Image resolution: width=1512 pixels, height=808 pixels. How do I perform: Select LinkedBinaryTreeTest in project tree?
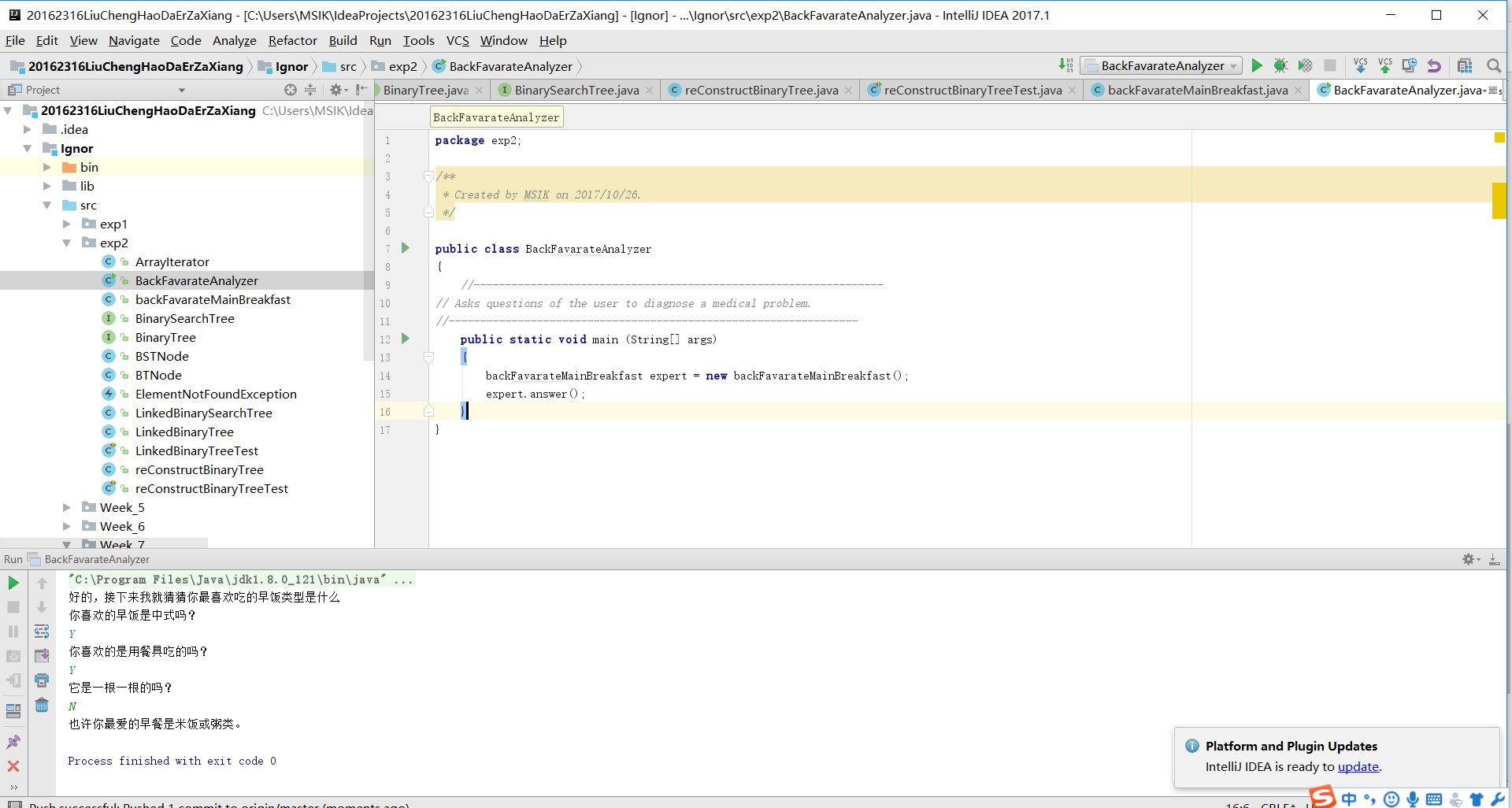tap(196, 450)
